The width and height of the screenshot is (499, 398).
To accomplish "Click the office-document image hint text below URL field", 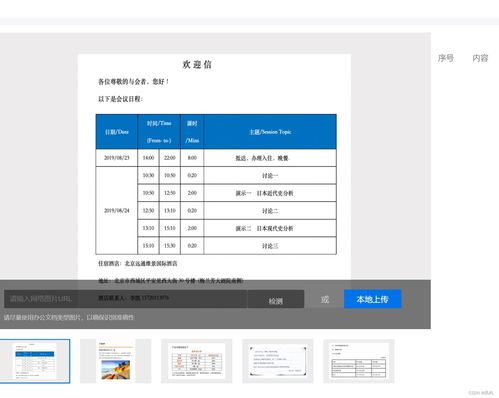I will click(69, 317).
